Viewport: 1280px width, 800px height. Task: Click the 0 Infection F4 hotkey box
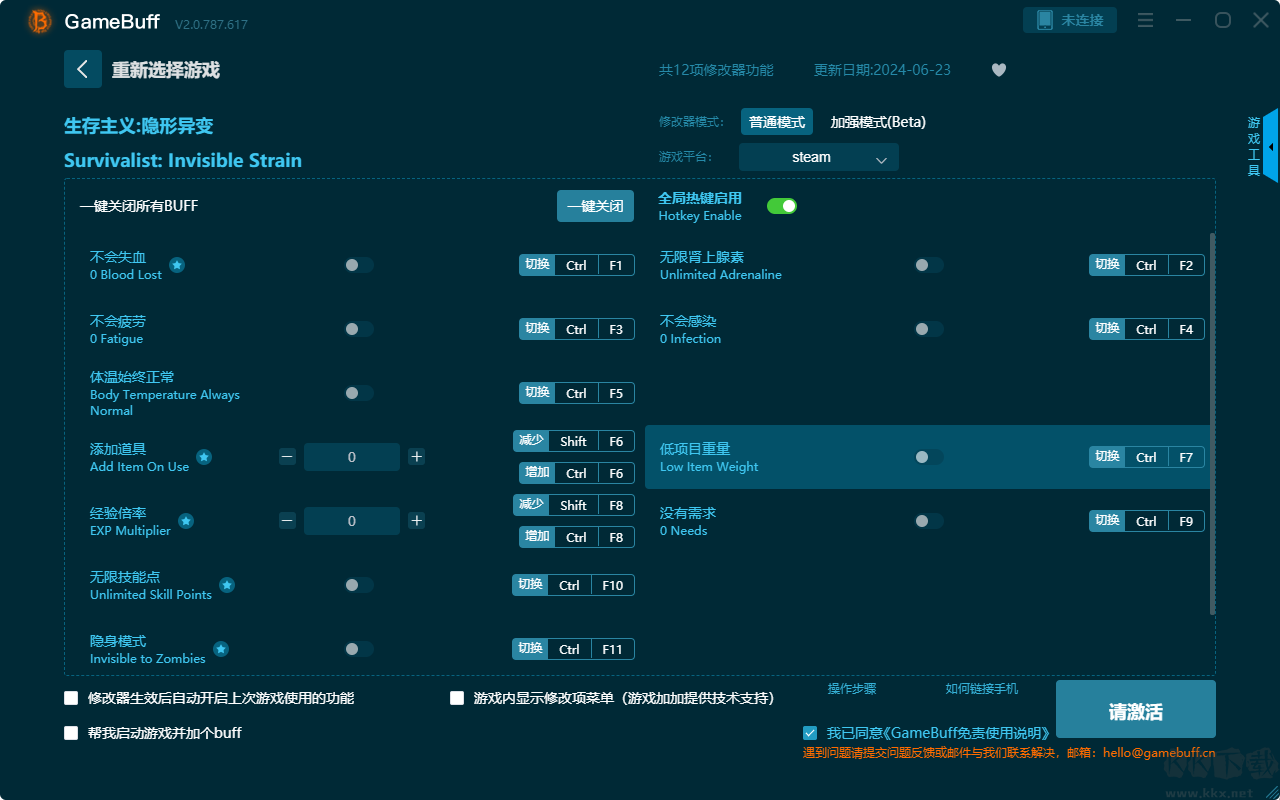[1147, 329]
